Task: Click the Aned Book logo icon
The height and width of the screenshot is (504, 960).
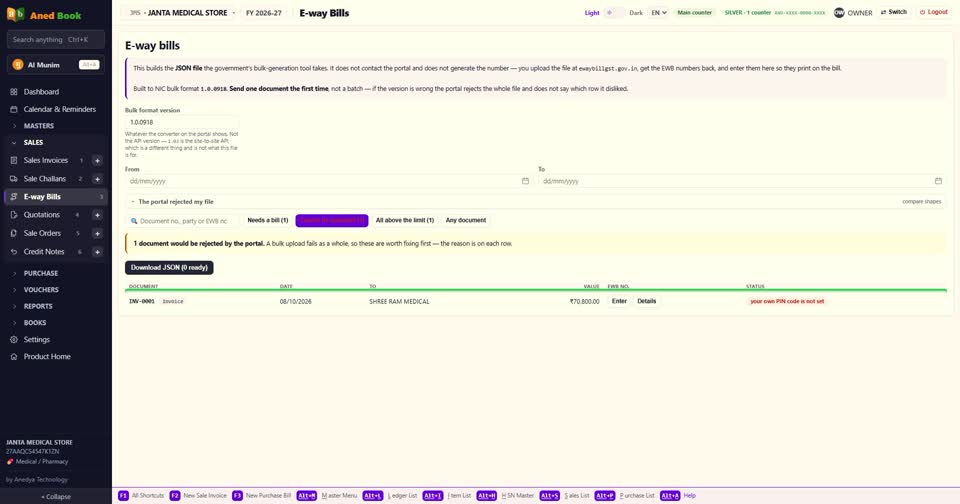Action: (x=15, y=14)
